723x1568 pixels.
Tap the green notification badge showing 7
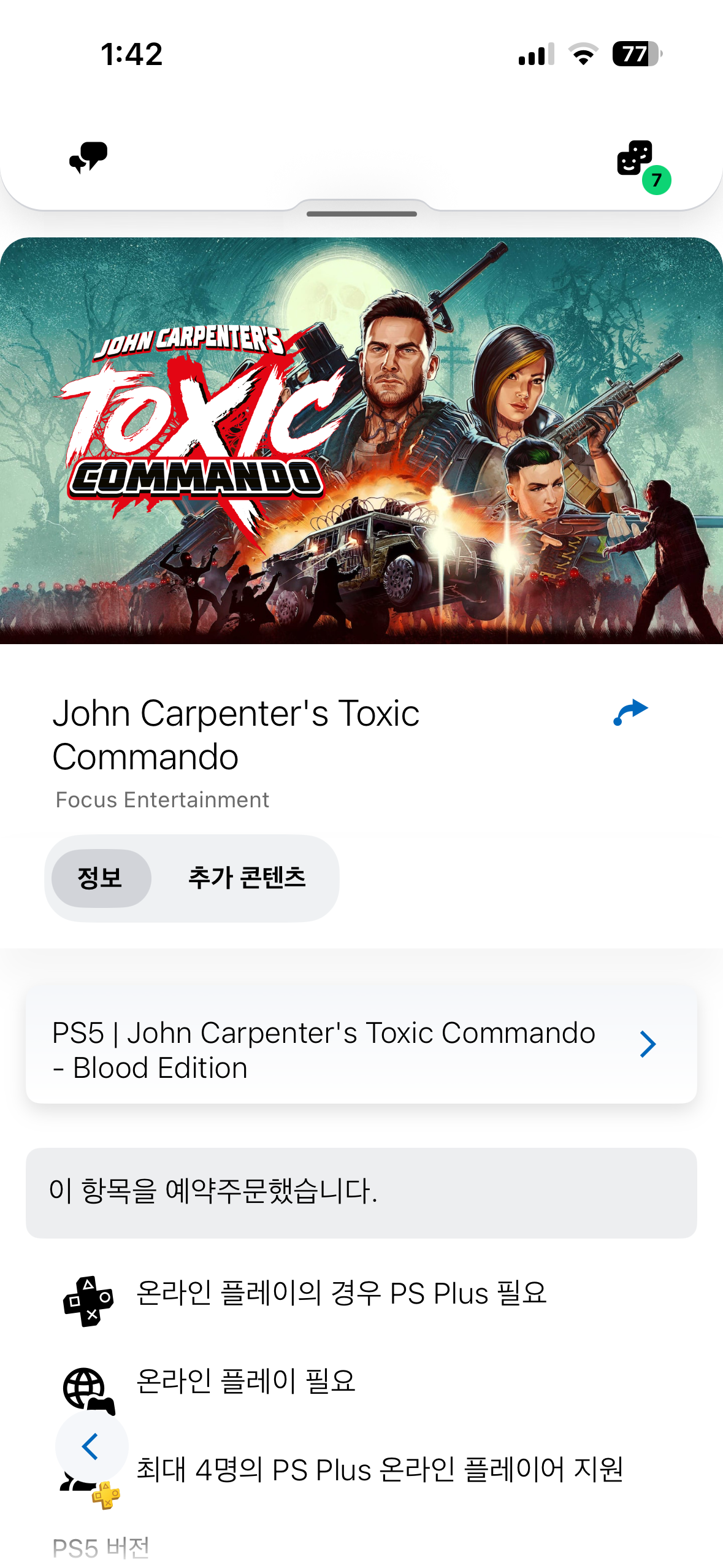click(656, 180)
